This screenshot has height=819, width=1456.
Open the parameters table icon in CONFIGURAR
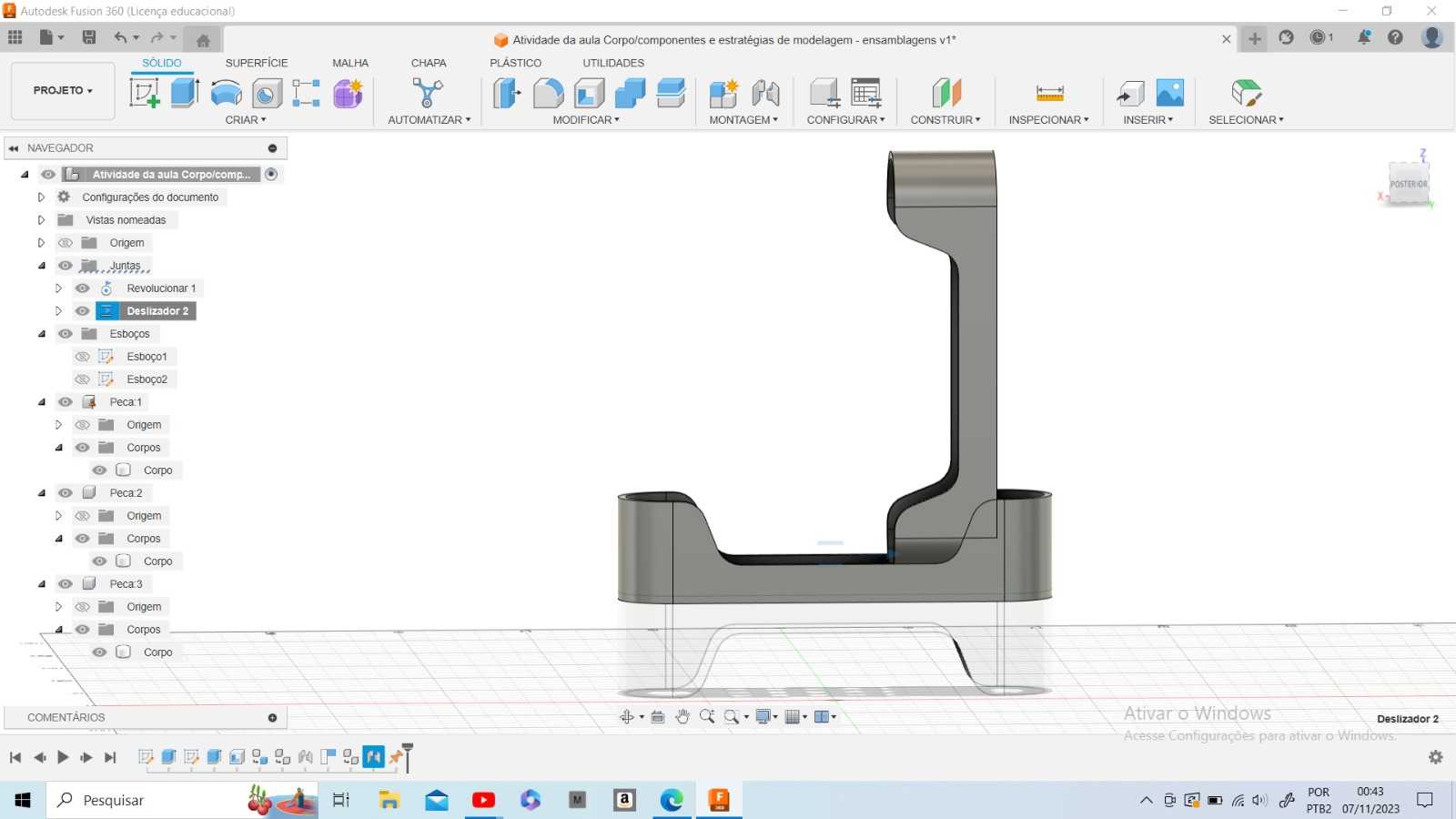865,93
